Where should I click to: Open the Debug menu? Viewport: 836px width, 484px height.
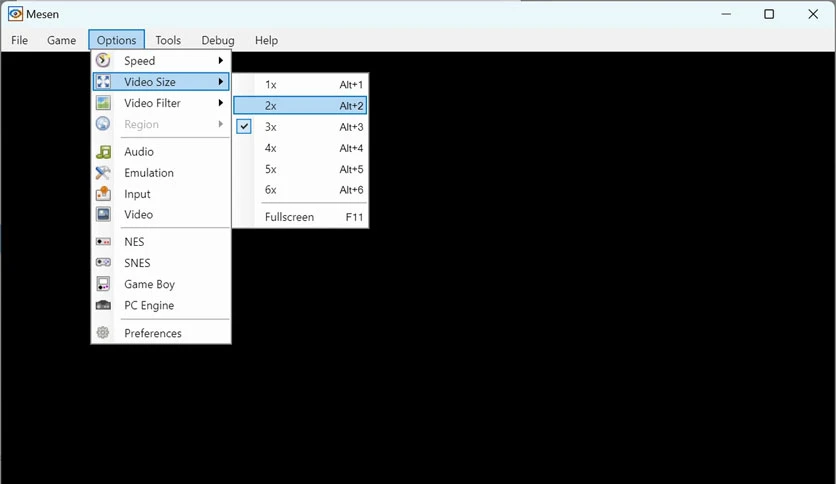pos(218,41)
